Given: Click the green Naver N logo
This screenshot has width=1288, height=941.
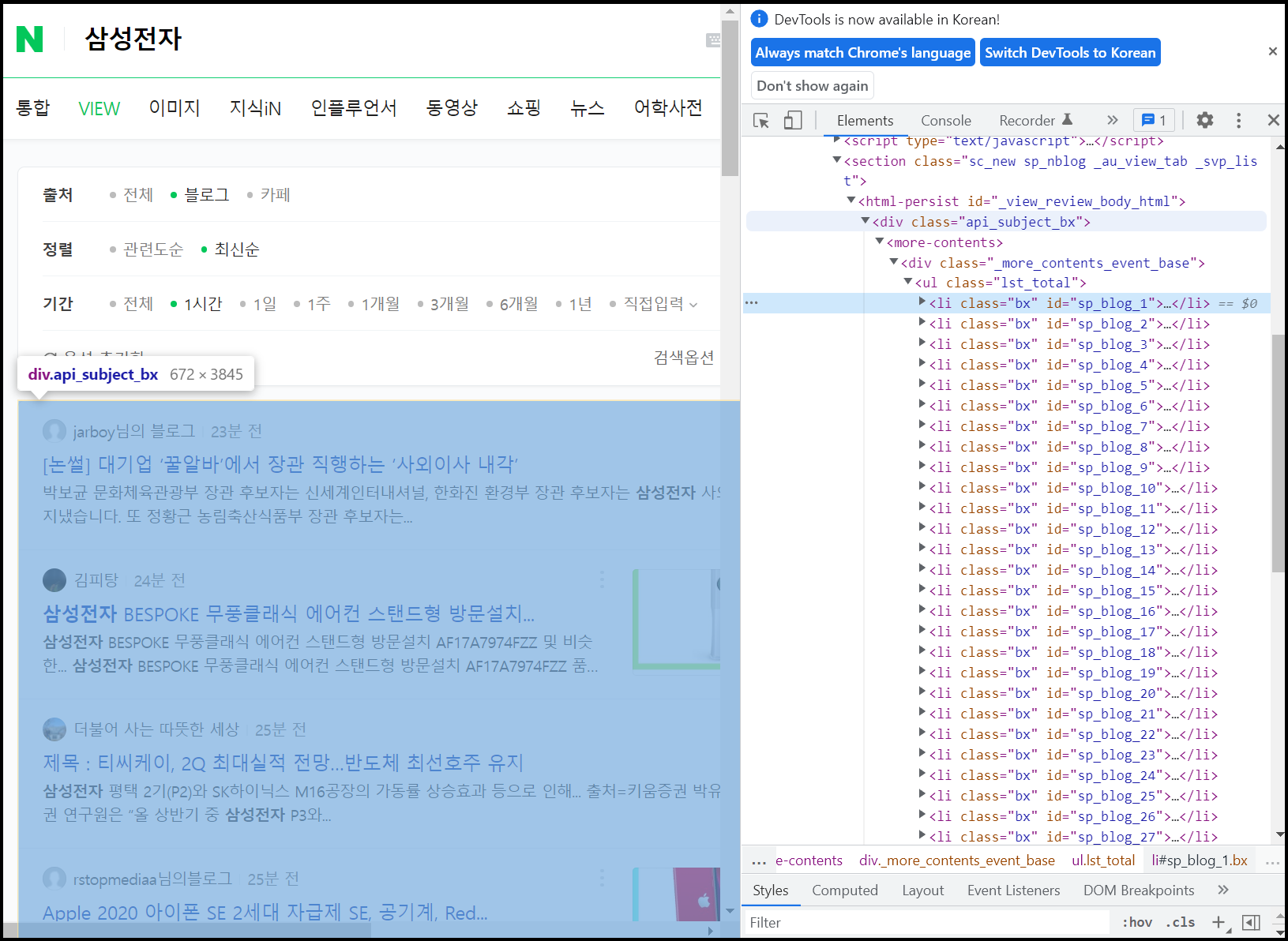Looking at the screenshot, I should point(30,39).
